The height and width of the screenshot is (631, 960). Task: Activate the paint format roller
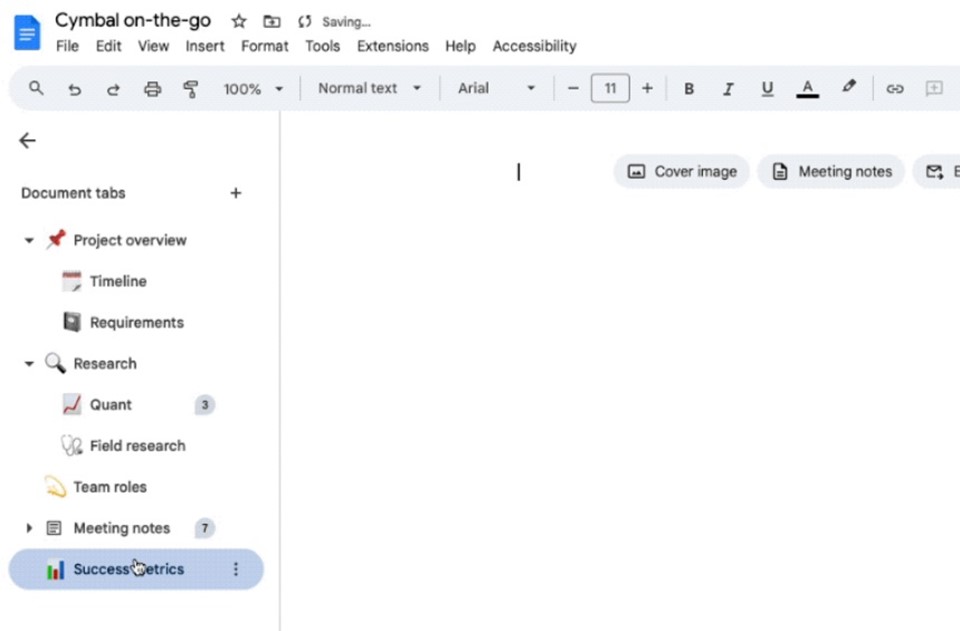[x=191, y=89]
